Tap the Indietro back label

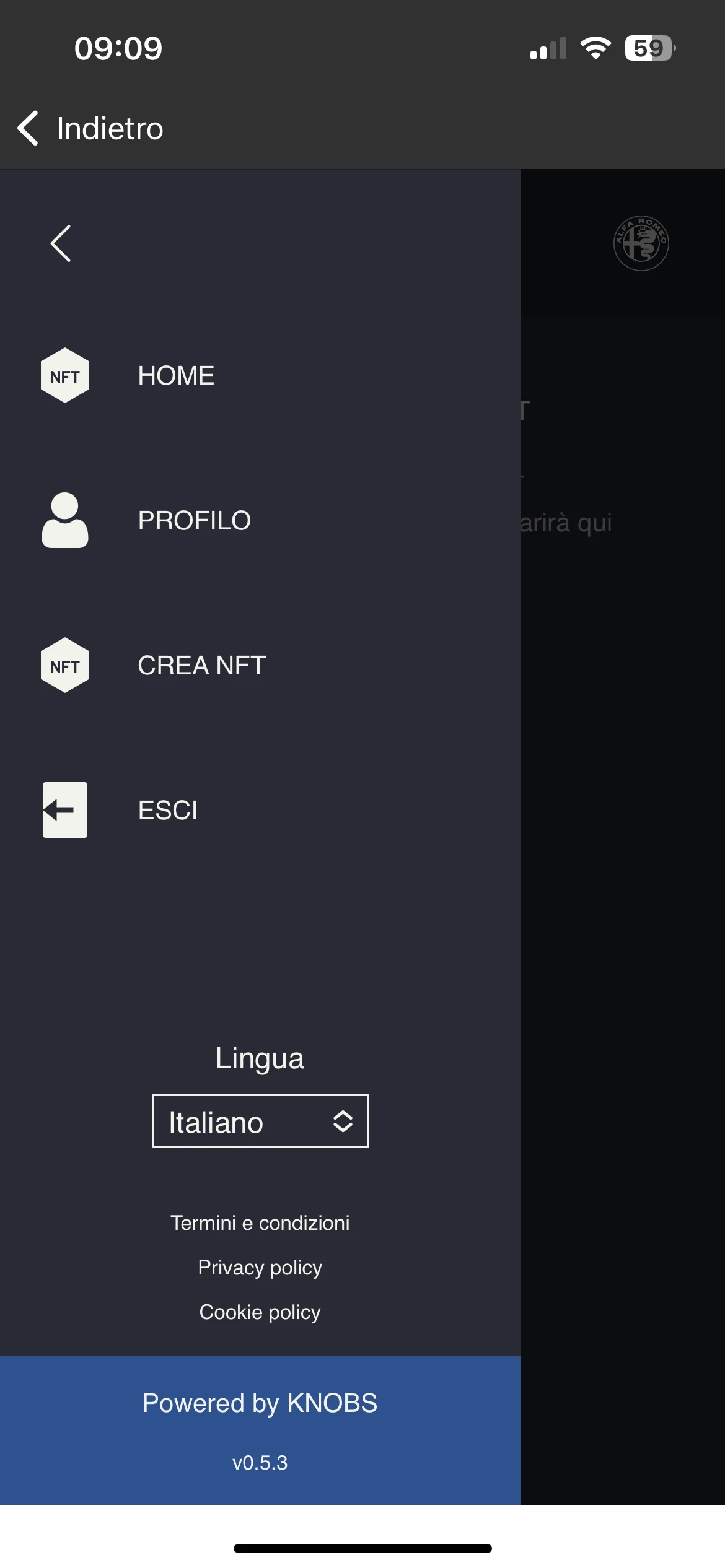click(x=110, y=129)
